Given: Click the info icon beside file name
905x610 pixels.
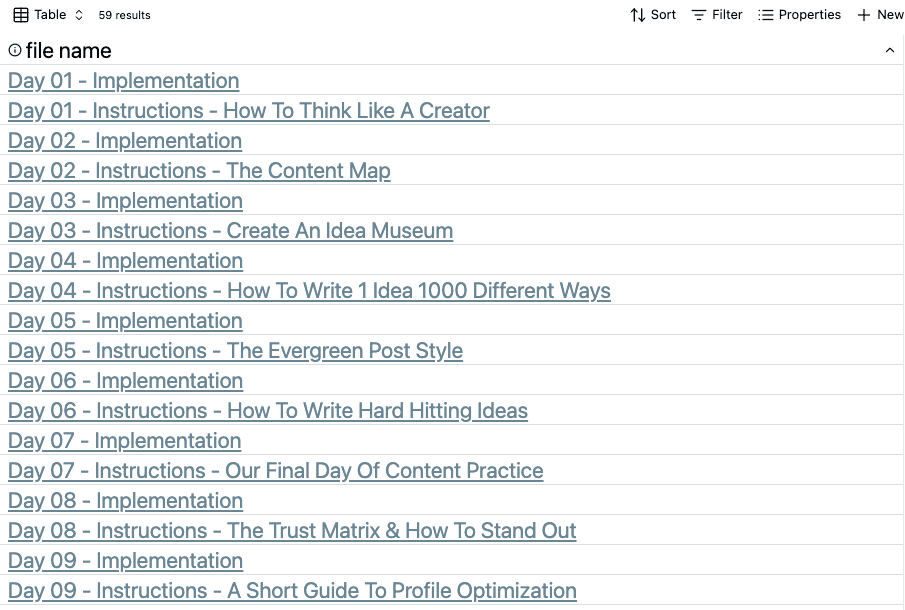Looking at the screenshot, I should [x=15, y=51].
